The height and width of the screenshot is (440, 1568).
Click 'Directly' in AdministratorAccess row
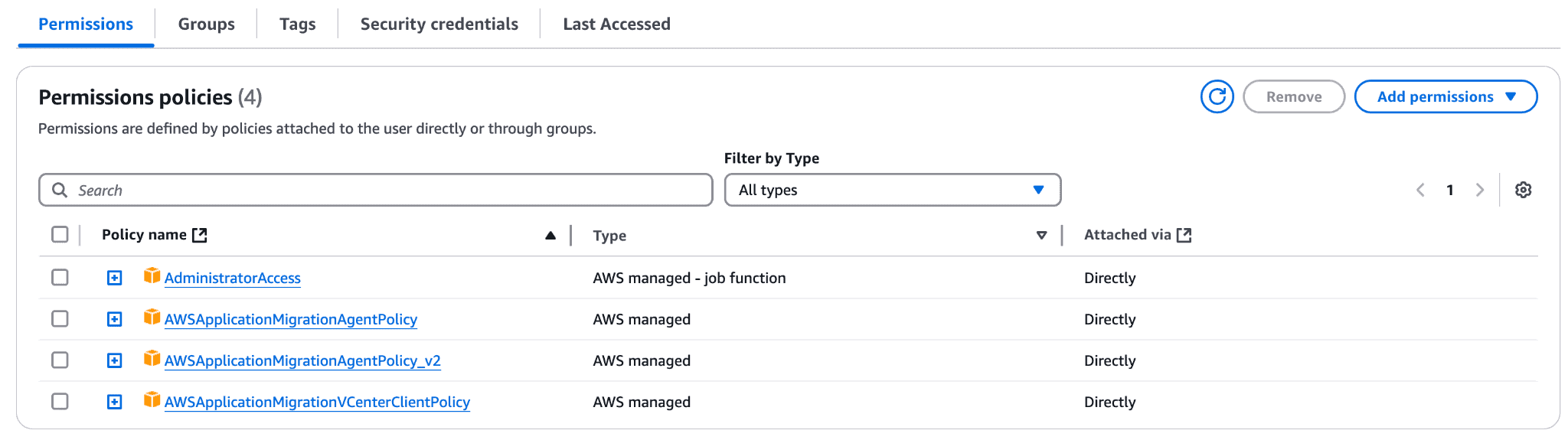click(x=1110, y=278)
